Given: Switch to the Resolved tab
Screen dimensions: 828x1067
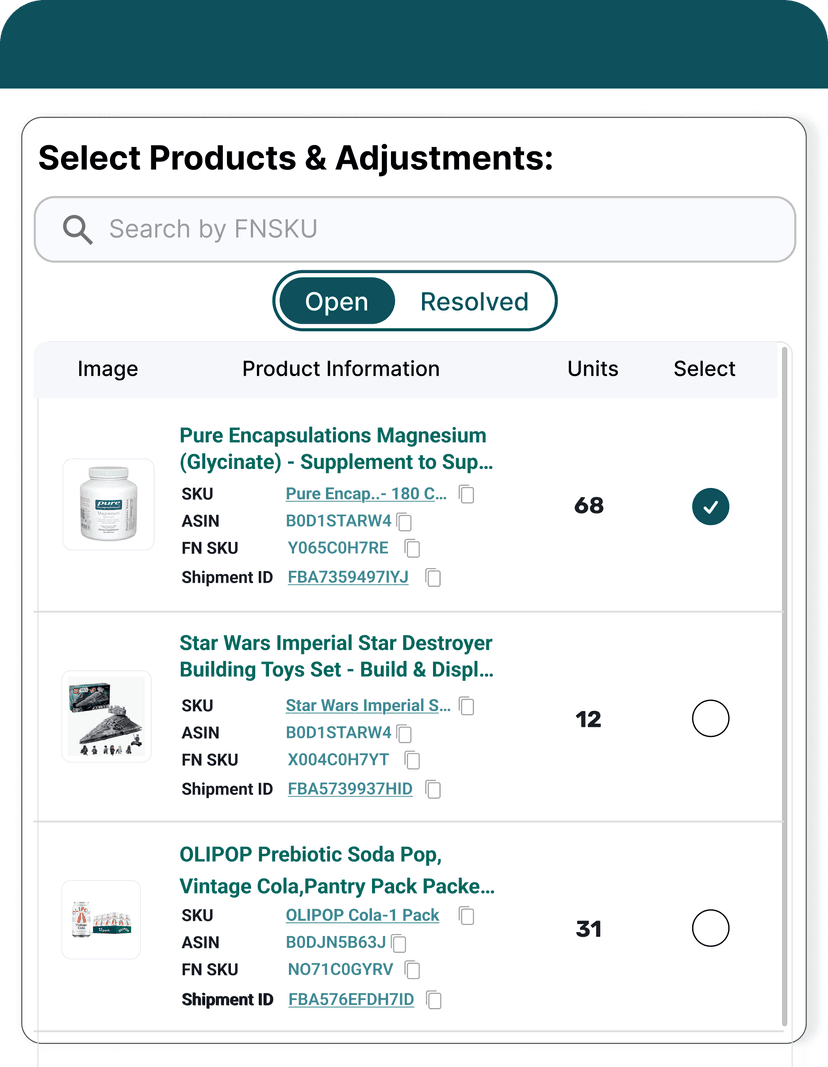Looking at the screenshot, I should click(474, 301).
